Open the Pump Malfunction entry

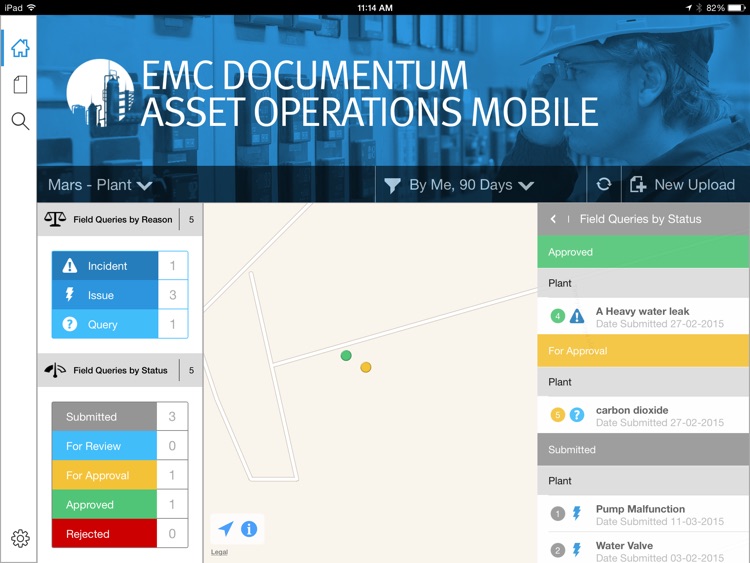pos(643,514)
